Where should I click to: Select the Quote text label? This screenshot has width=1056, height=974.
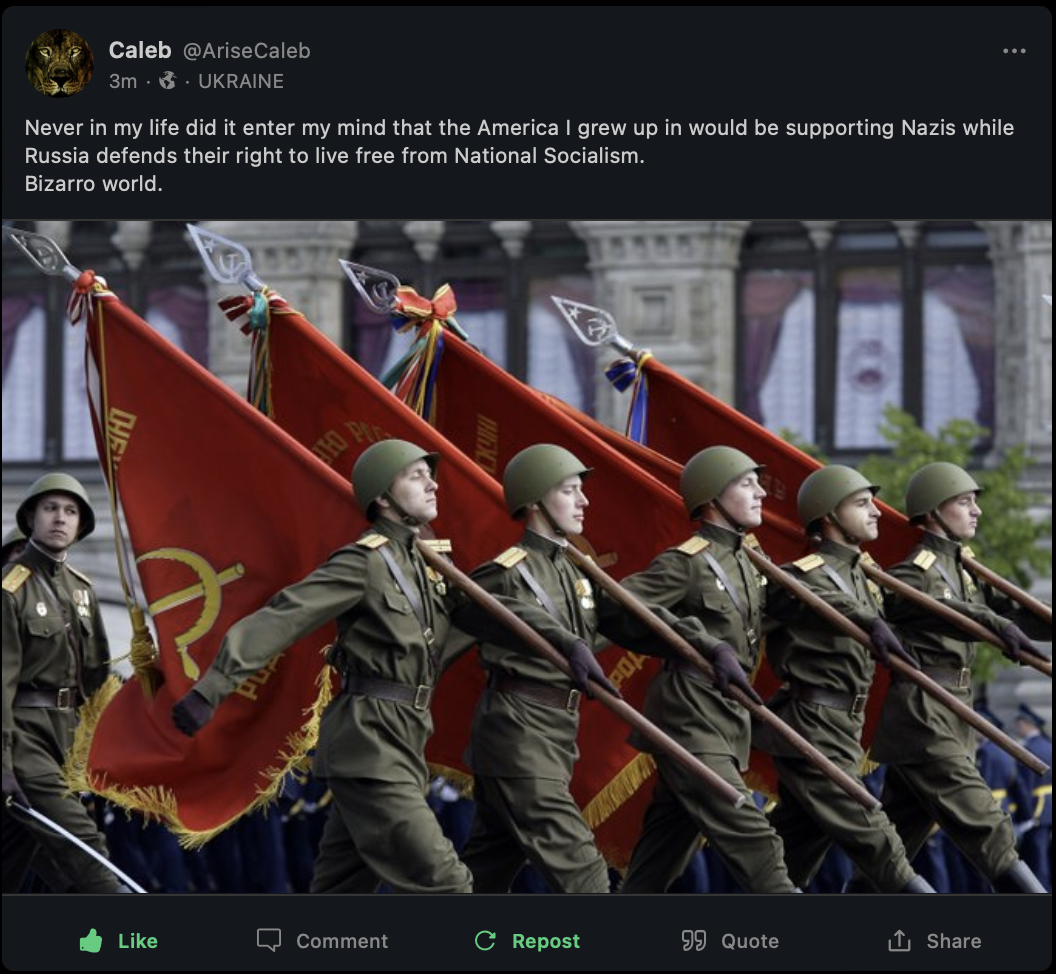(750, 941)
